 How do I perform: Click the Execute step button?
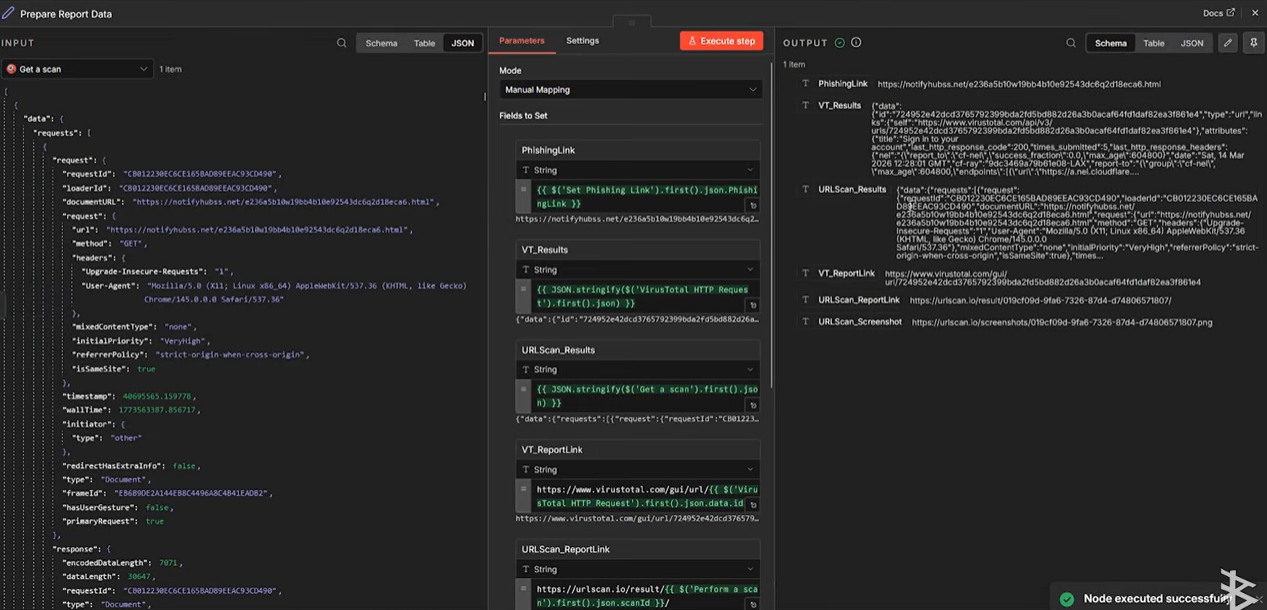click(721, 41)
